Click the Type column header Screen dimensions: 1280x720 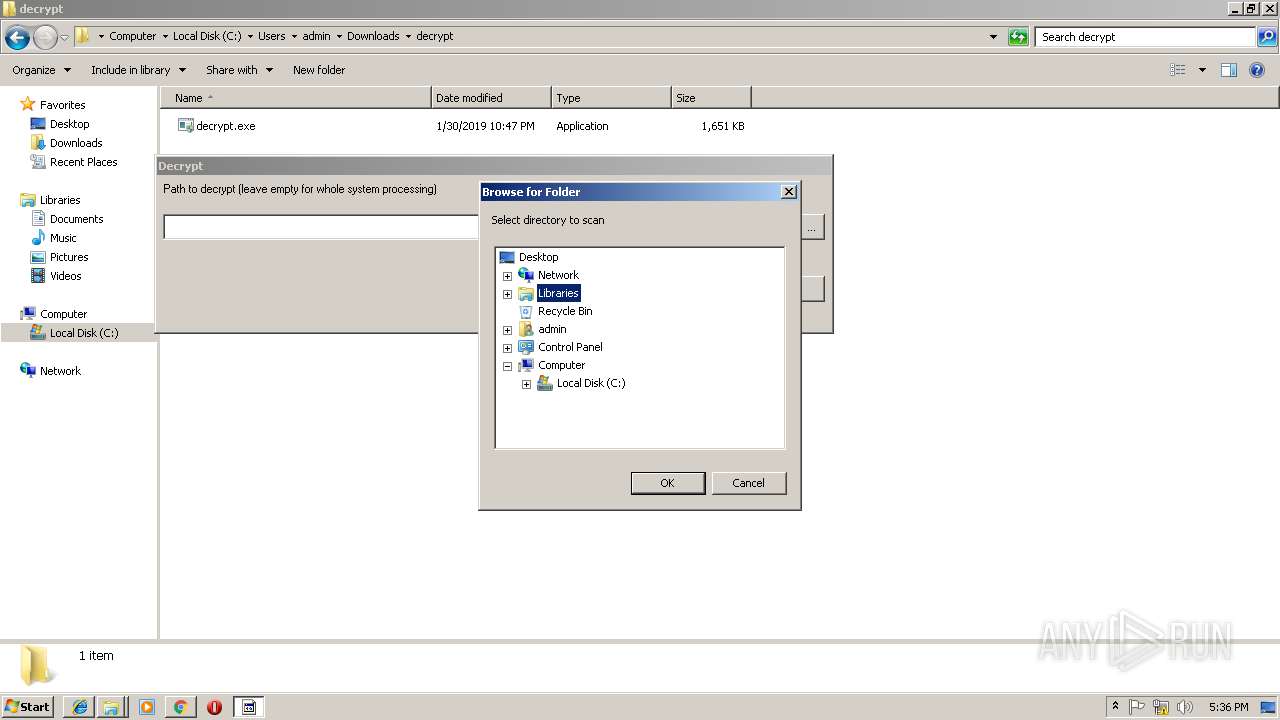[x=611, y=98]
